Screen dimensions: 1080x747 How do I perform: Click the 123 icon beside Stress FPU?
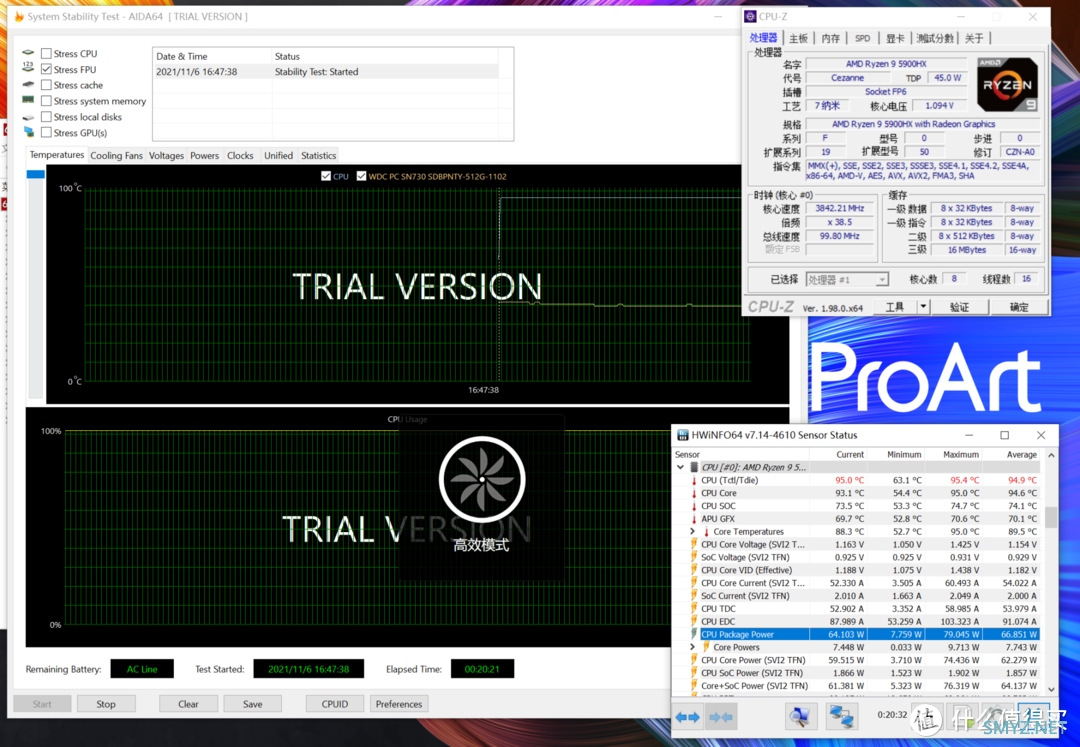click(x=28, y=68)
